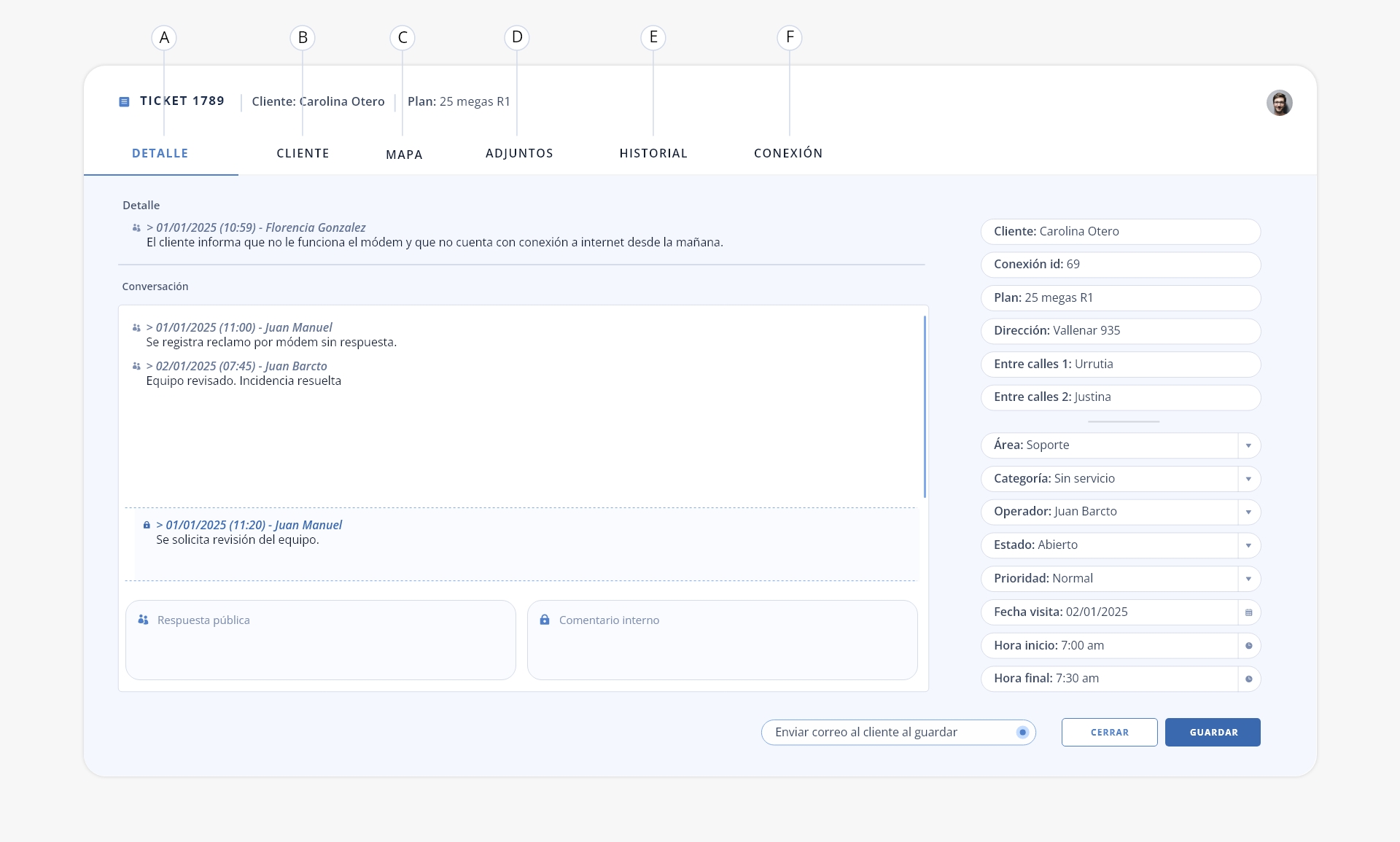Click the lock icon in Comentario interno
This screenshot has width=1400, height=842.
click(545, 620)
